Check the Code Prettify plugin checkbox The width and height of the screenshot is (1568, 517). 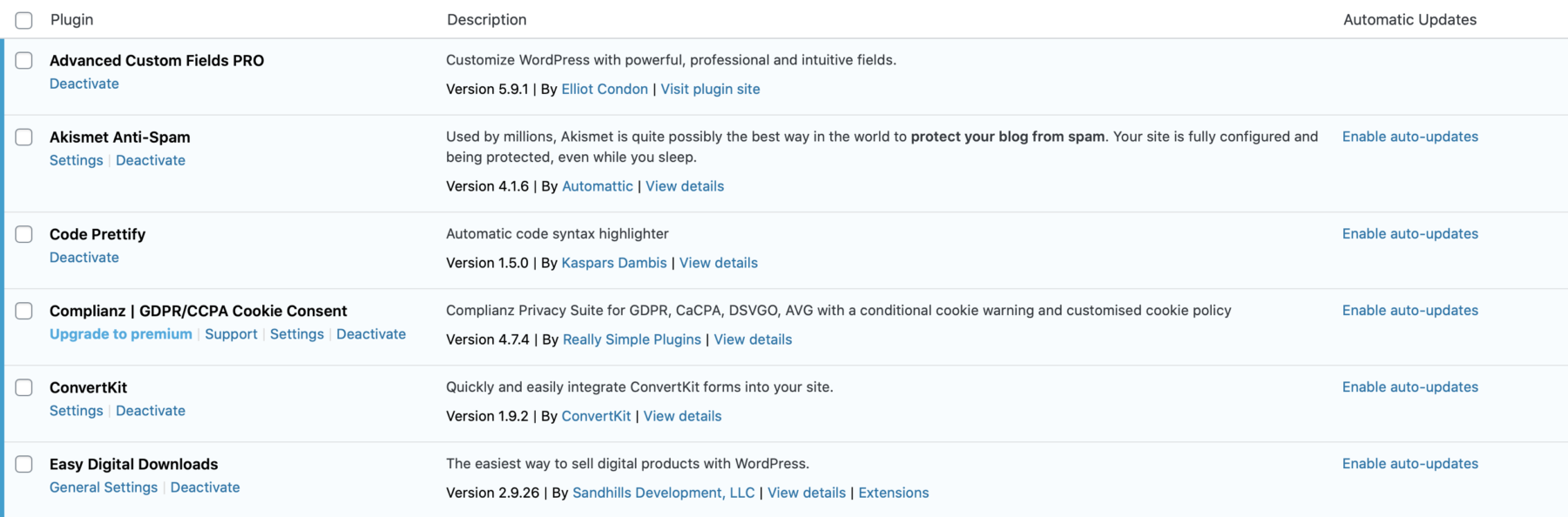pyautogui.click(x=24, y=235)
